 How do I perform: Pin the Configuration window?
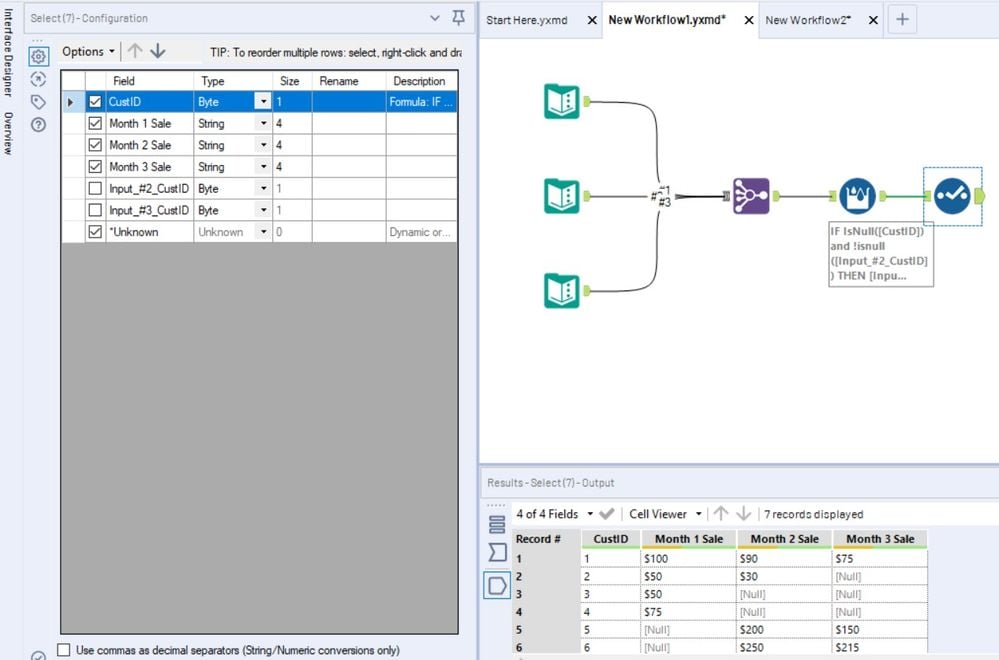458,18
